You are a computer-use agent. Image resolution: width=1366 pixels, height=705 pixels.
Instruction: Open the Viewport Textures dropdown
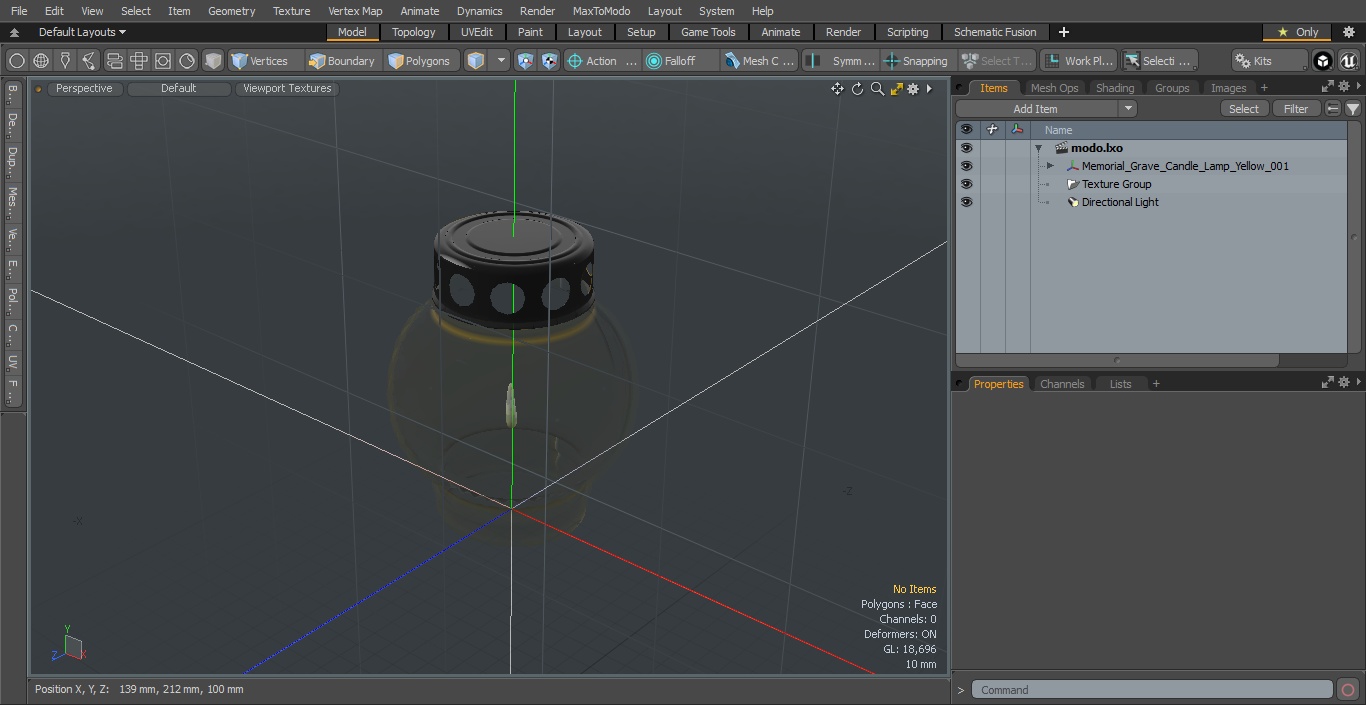pyautogui.click(x=287, y=89)
